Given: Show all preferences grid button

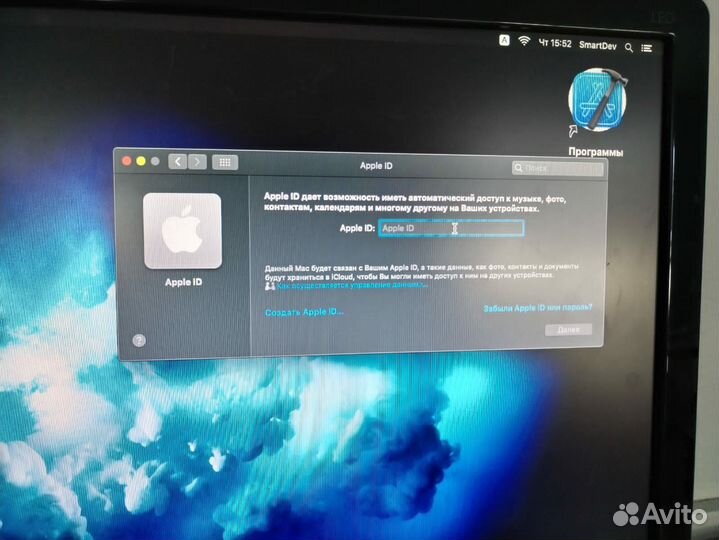Looking at the screenshot, I should tap(225, 162).
